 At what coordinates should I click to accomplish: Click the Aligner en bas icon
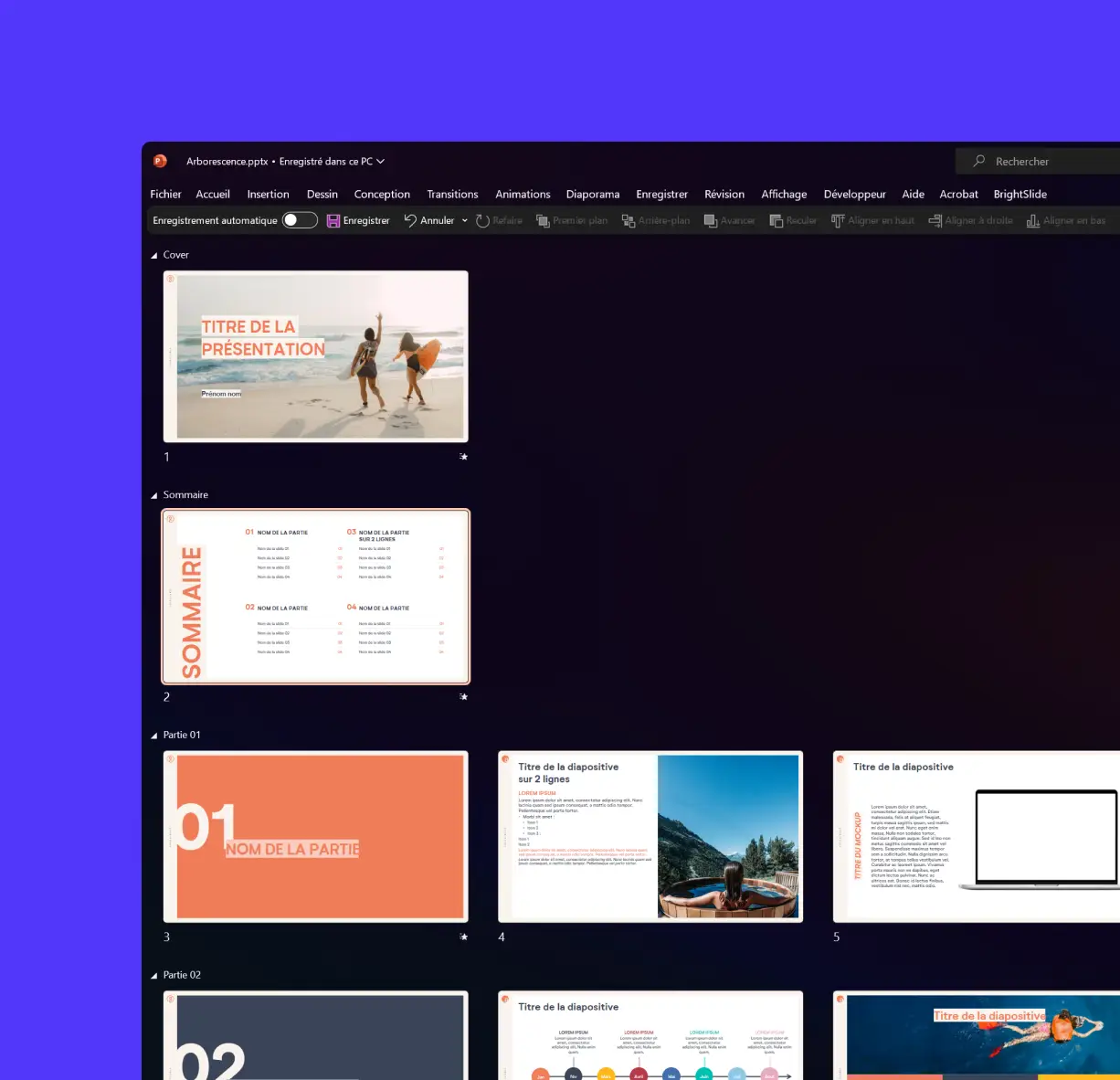(1033, 220)
